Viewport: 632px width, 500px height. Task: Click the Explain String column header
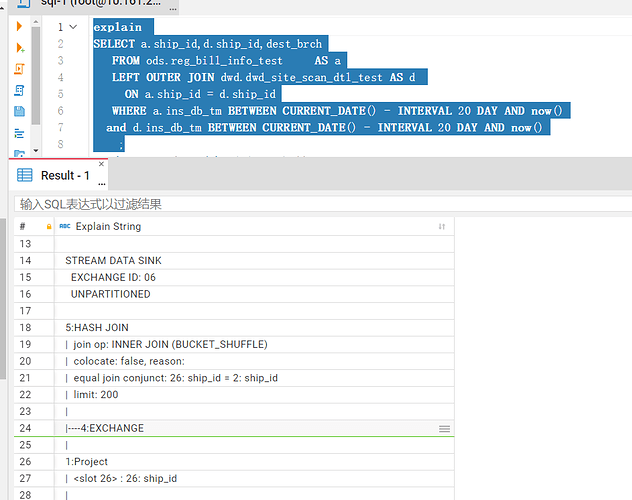click(x=108, y=227)
